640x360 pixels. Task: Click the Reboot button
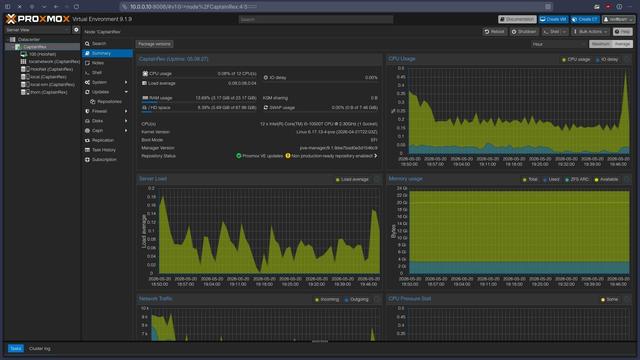coord(494,31)
